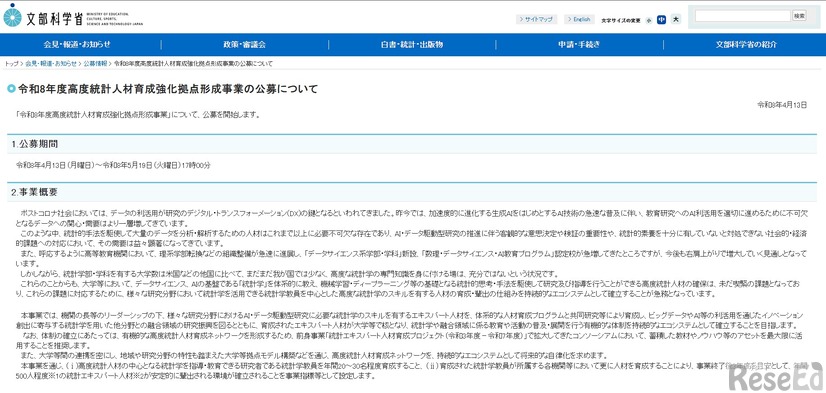Screen dimensions: 826x393
Task: Click the heading 2.事業概要
Action: coord(34,192)
